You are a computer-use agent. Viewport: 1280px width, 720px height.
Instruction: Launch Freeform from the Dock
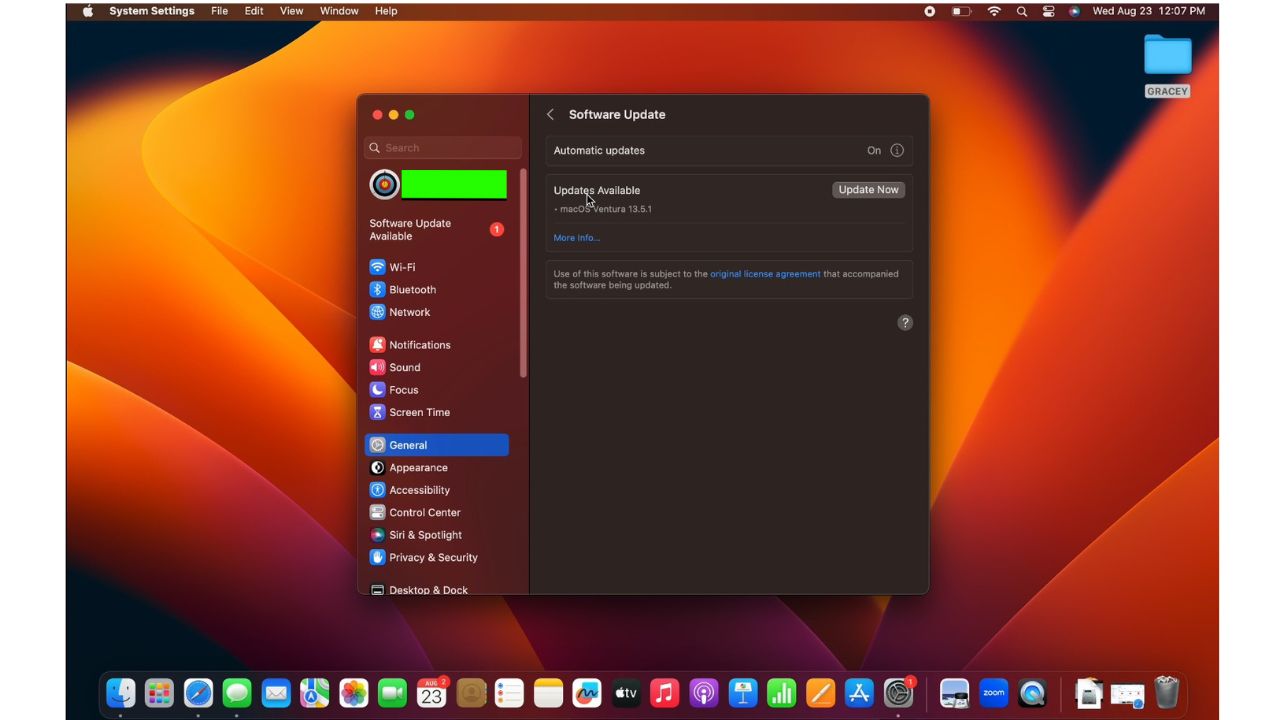(x=587, y=692)
